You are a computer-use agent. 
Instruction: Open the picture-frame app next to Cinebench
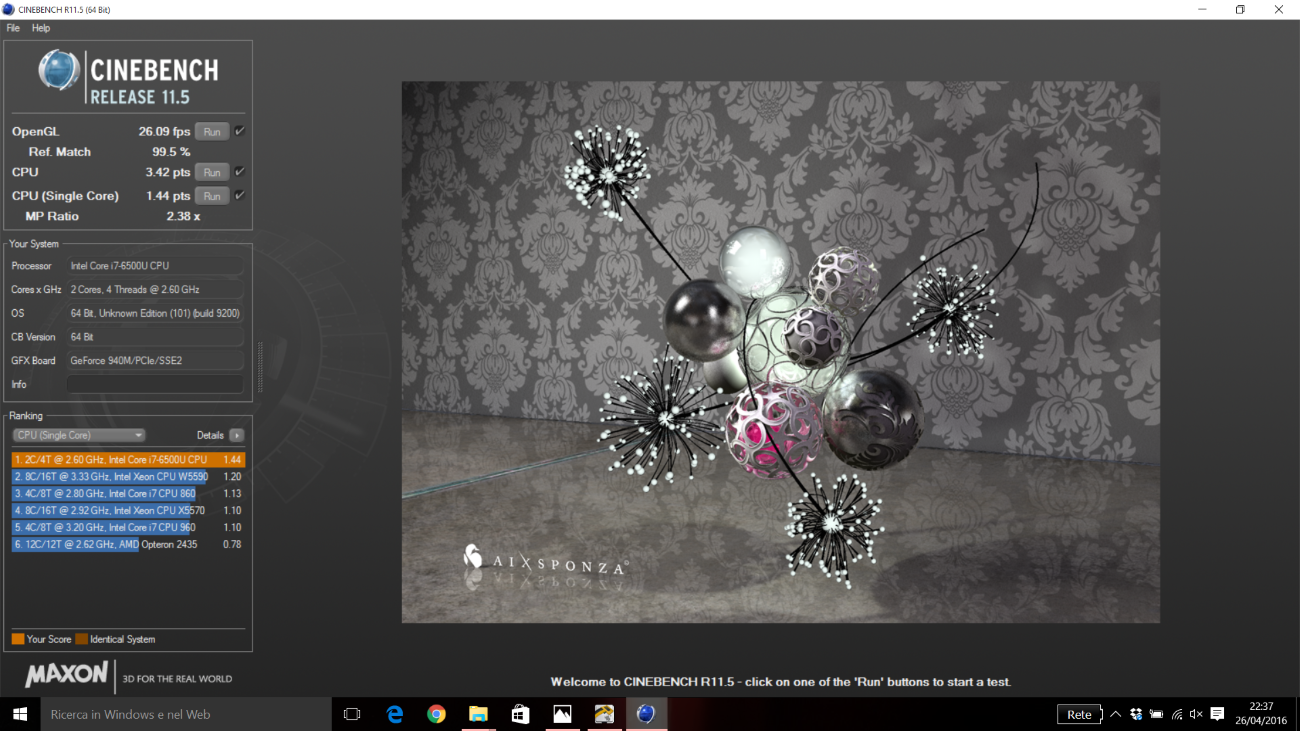pos(604,714)
